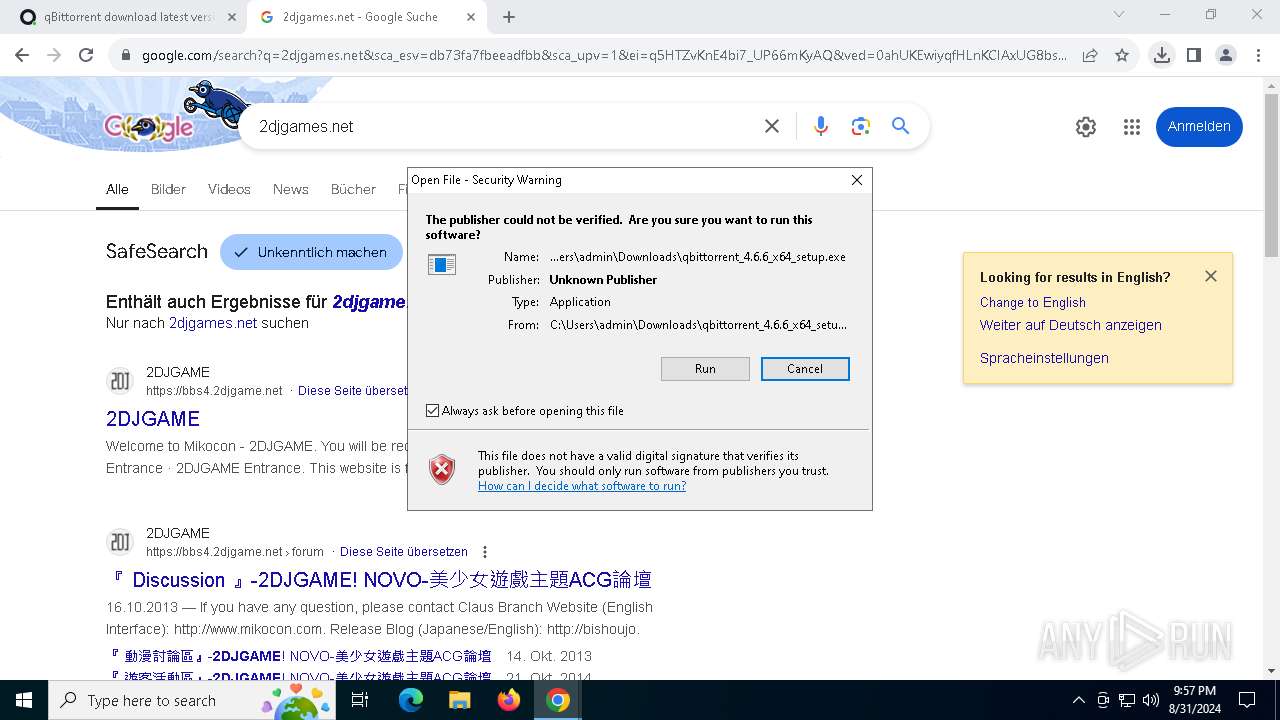The image size is (1280, 720).
Task: Start voice search microphone
Action: point(821,126)
